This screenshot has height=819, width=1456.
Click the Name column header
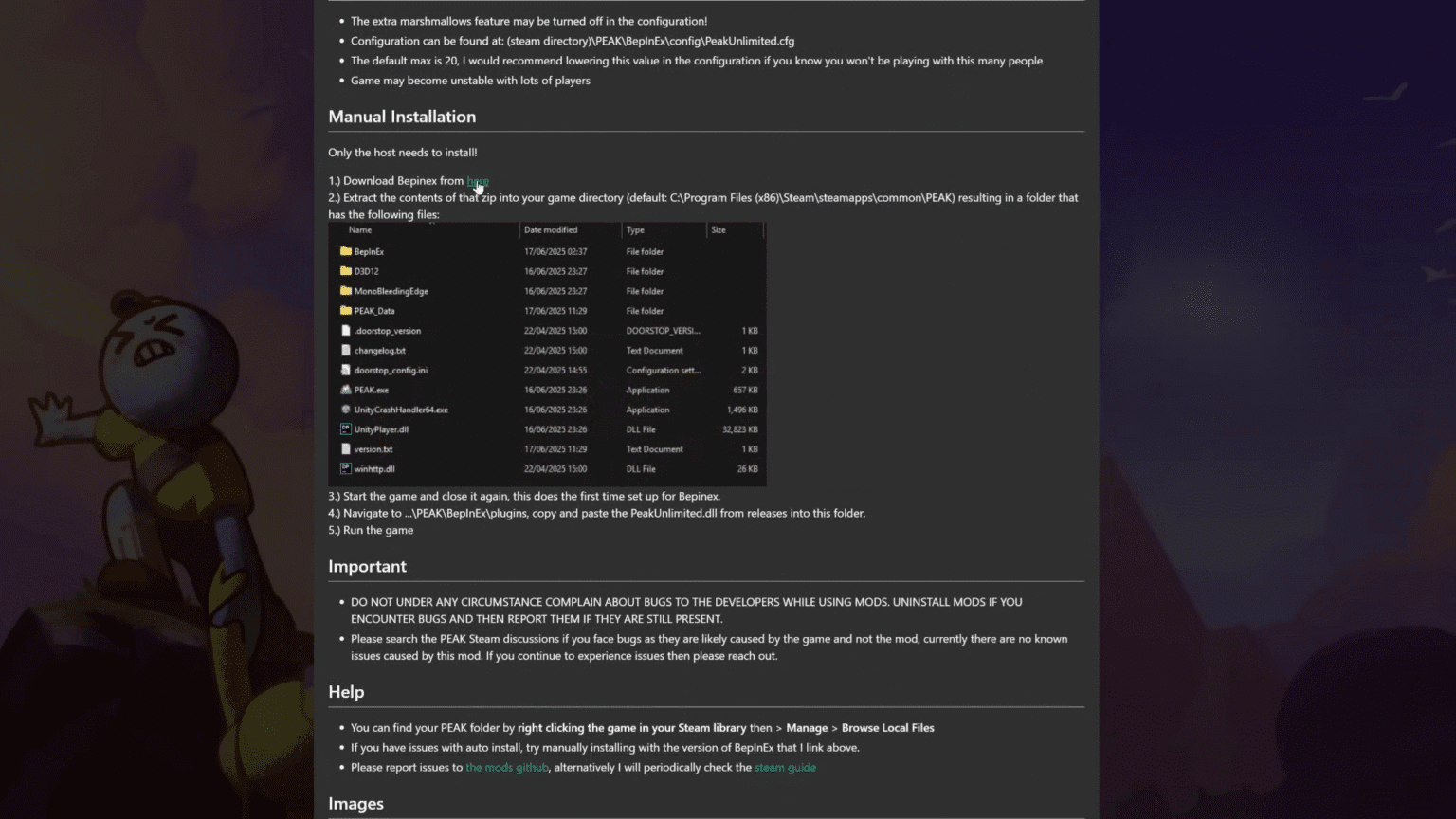click(x=360, y=230)
